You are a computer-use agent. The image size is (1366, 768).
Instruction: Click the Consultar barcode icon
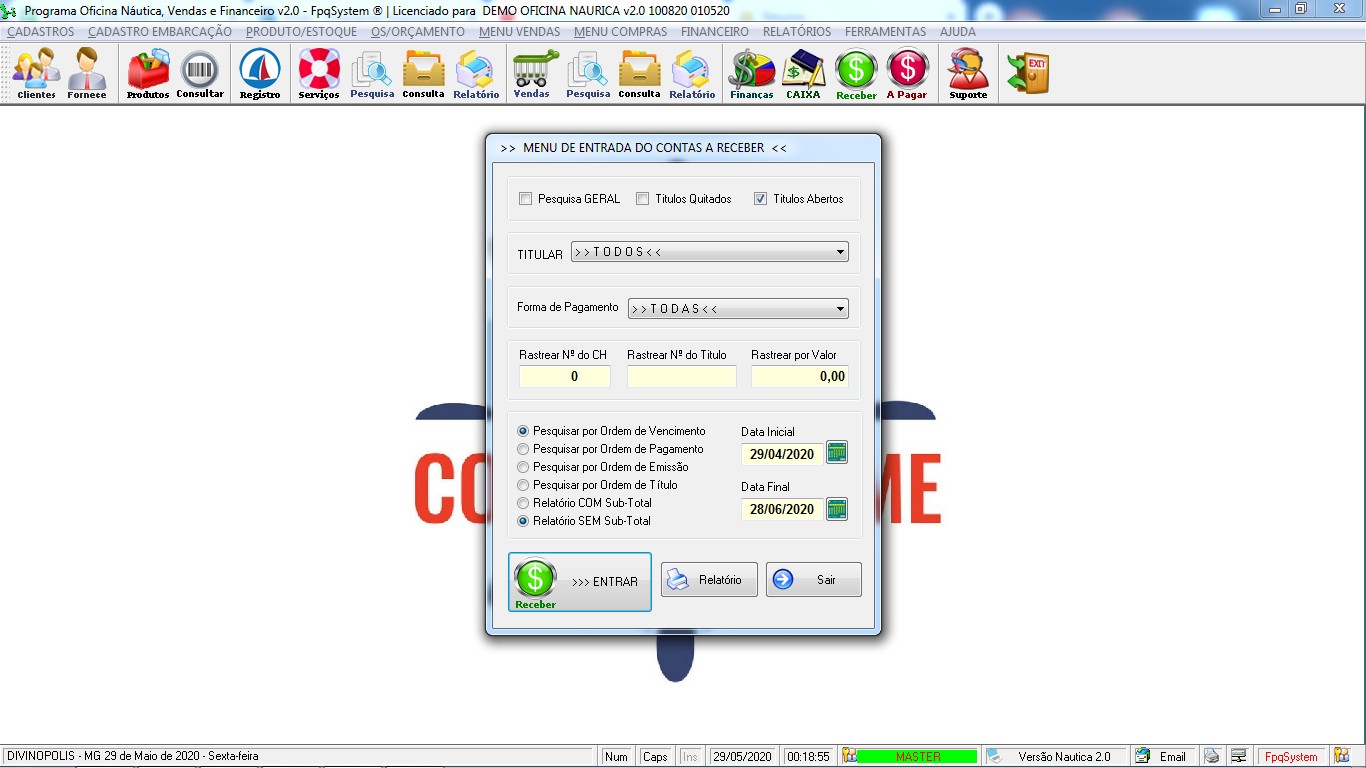pos(200,74)
